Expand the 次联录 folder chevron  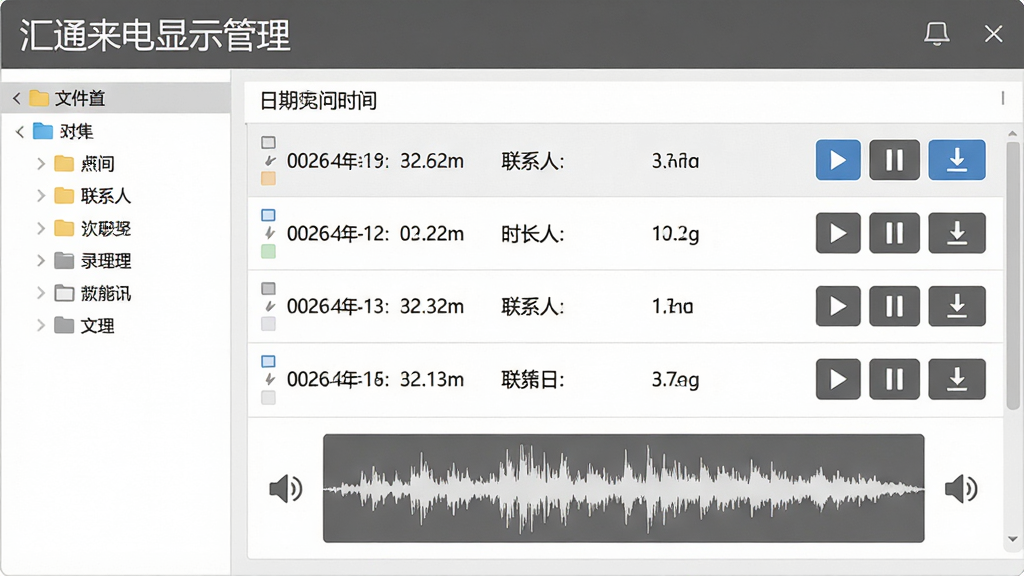click(40, 228)
